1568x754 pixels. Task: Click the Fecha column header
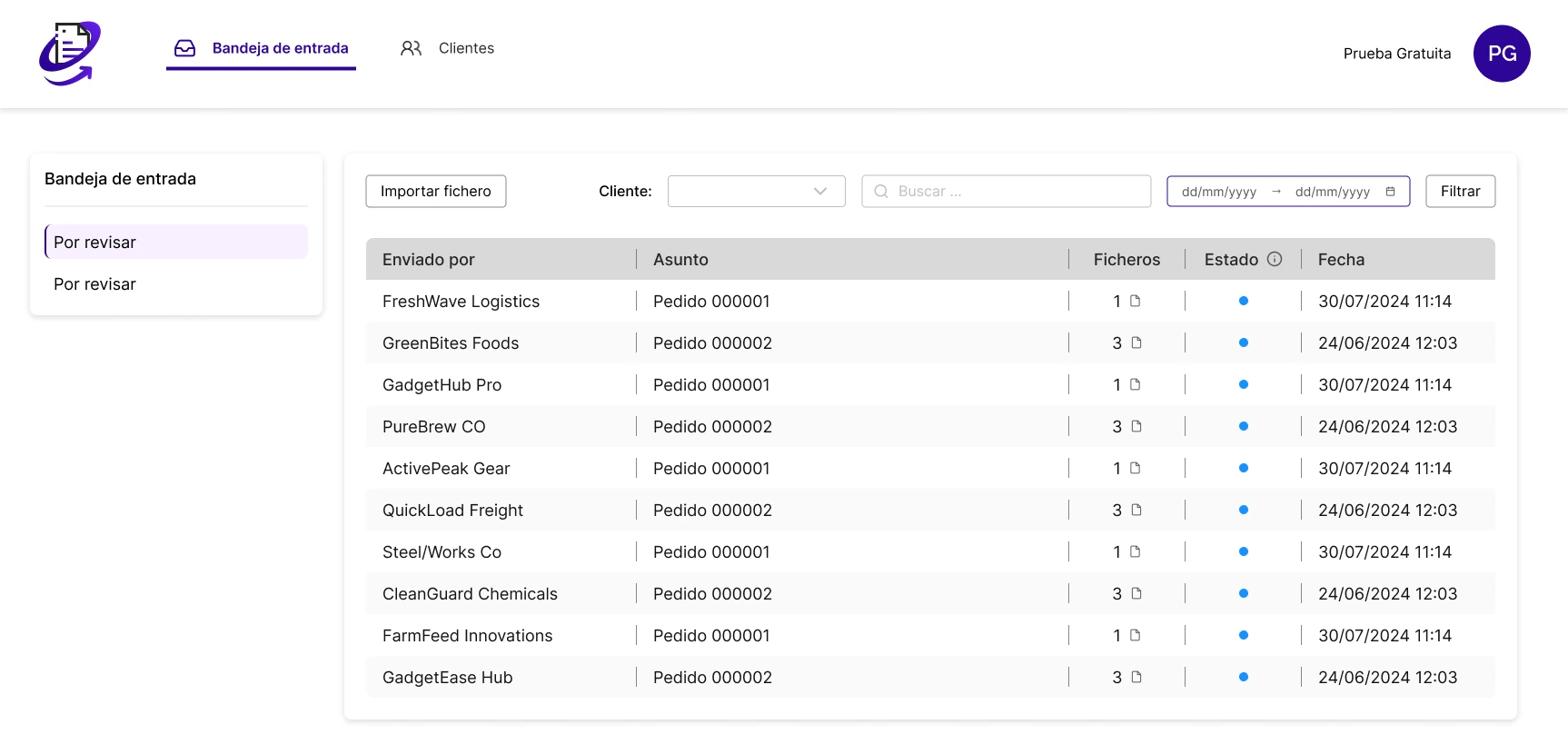point(1341,259)
